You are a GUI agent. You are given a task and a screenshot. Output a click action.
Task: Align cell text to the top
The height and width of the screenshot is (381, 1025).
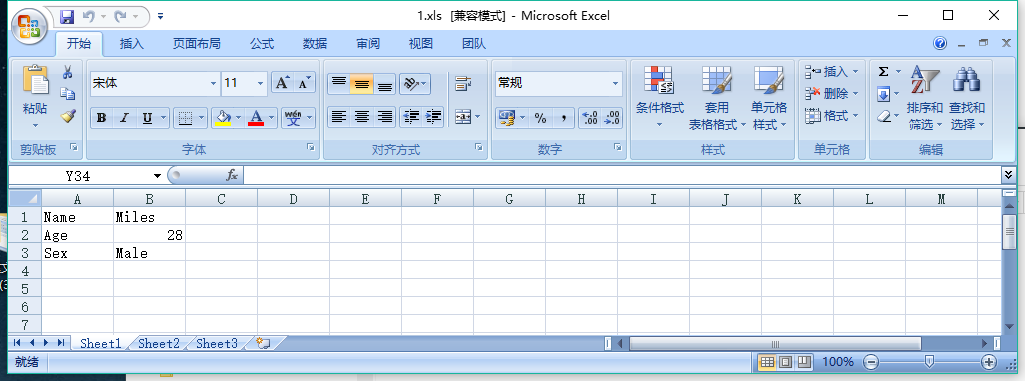tap(339, 84)
